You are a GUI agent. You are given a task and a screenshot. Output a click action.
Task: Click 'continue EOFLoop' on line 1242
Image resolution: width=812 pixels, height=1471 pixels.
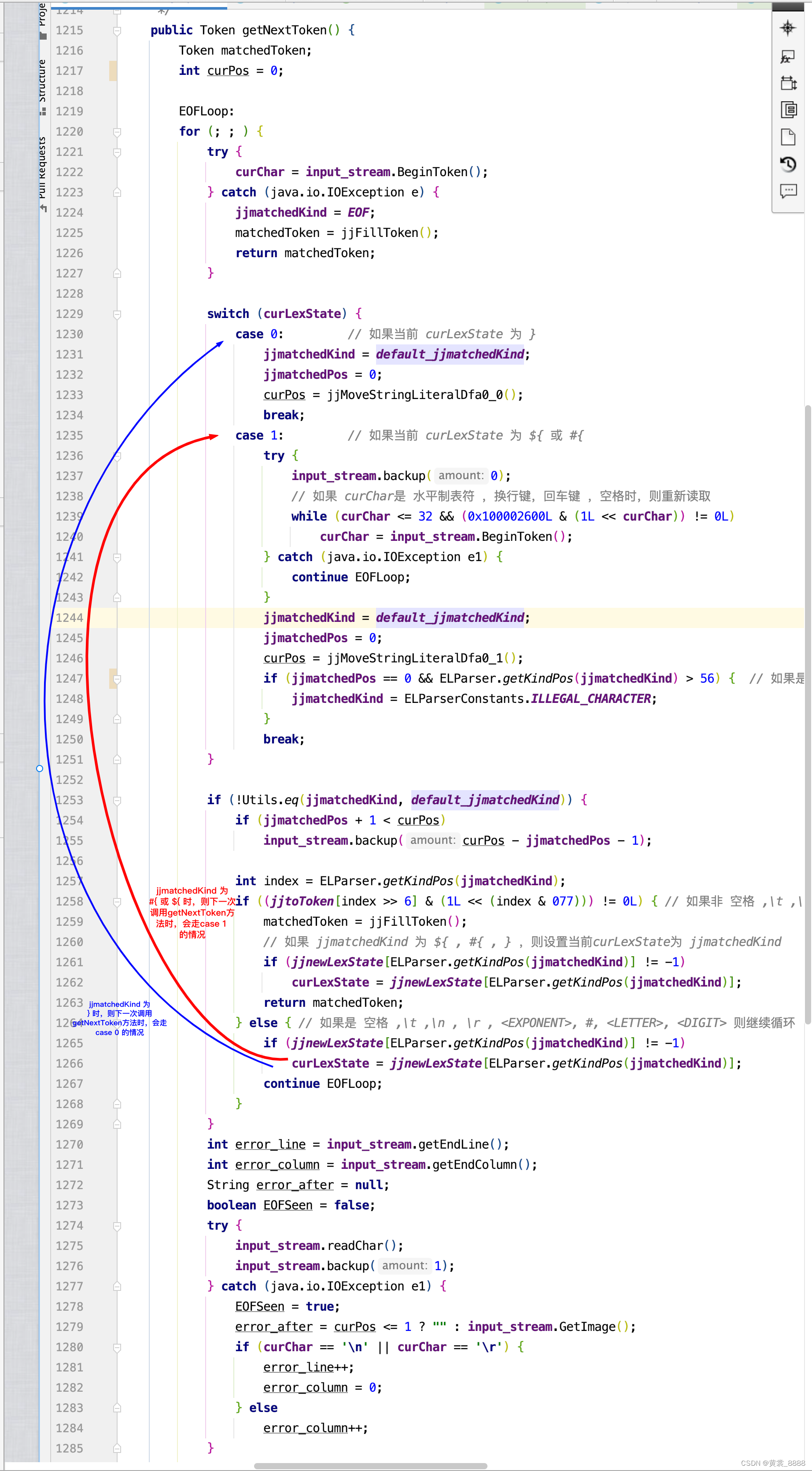351,577
